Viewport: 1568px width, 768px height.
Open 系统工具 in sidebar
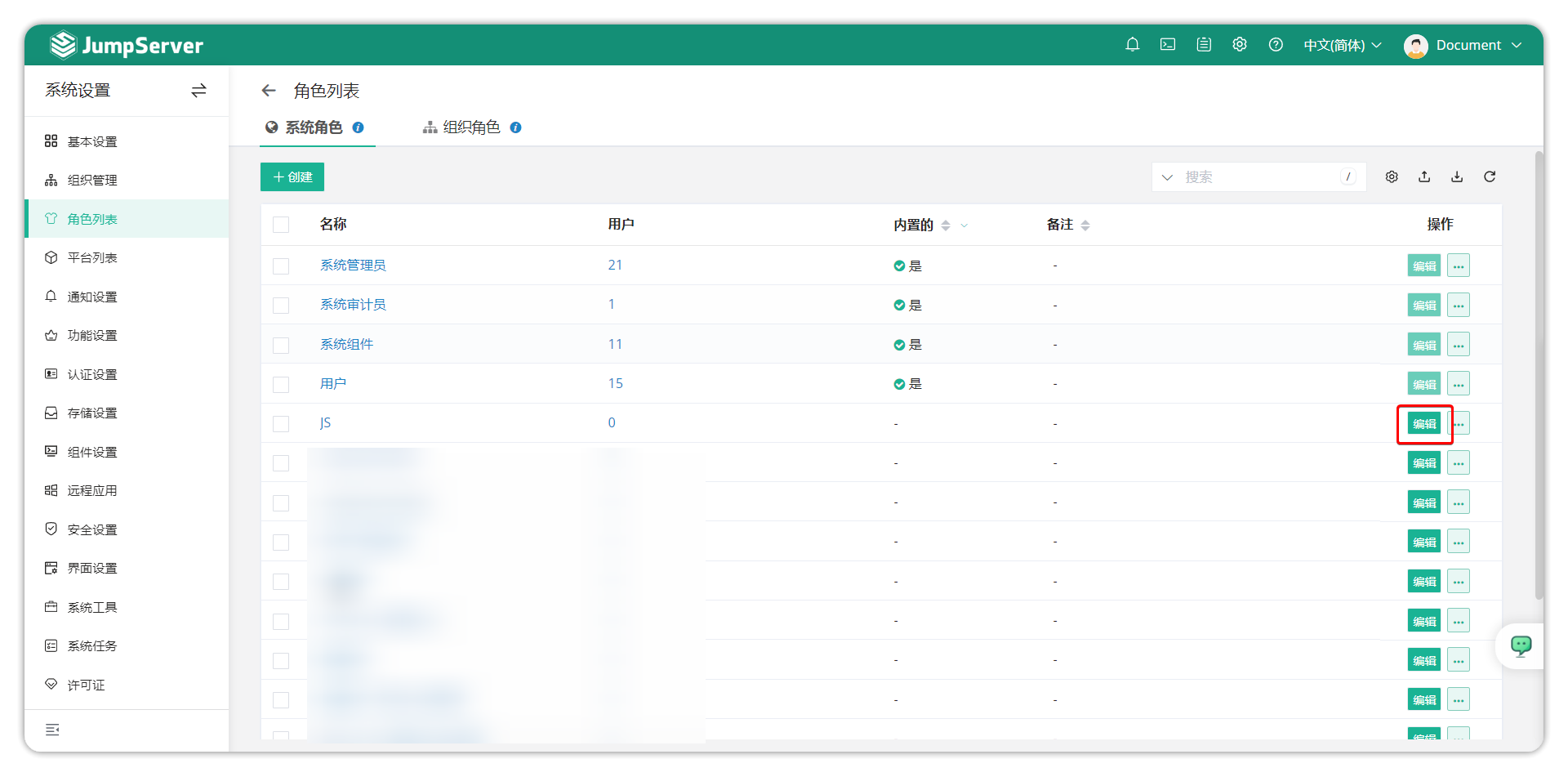(127, 607)
